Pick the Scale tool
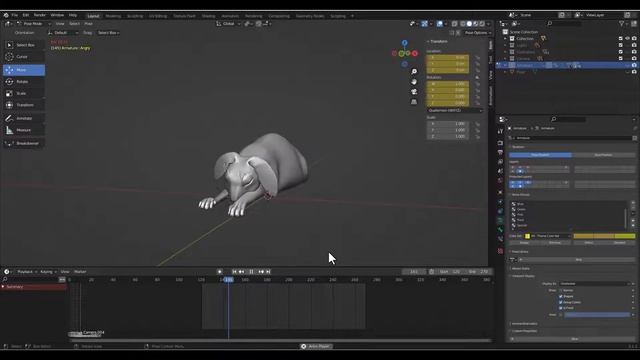640x360 pixels. pos(24,93)
